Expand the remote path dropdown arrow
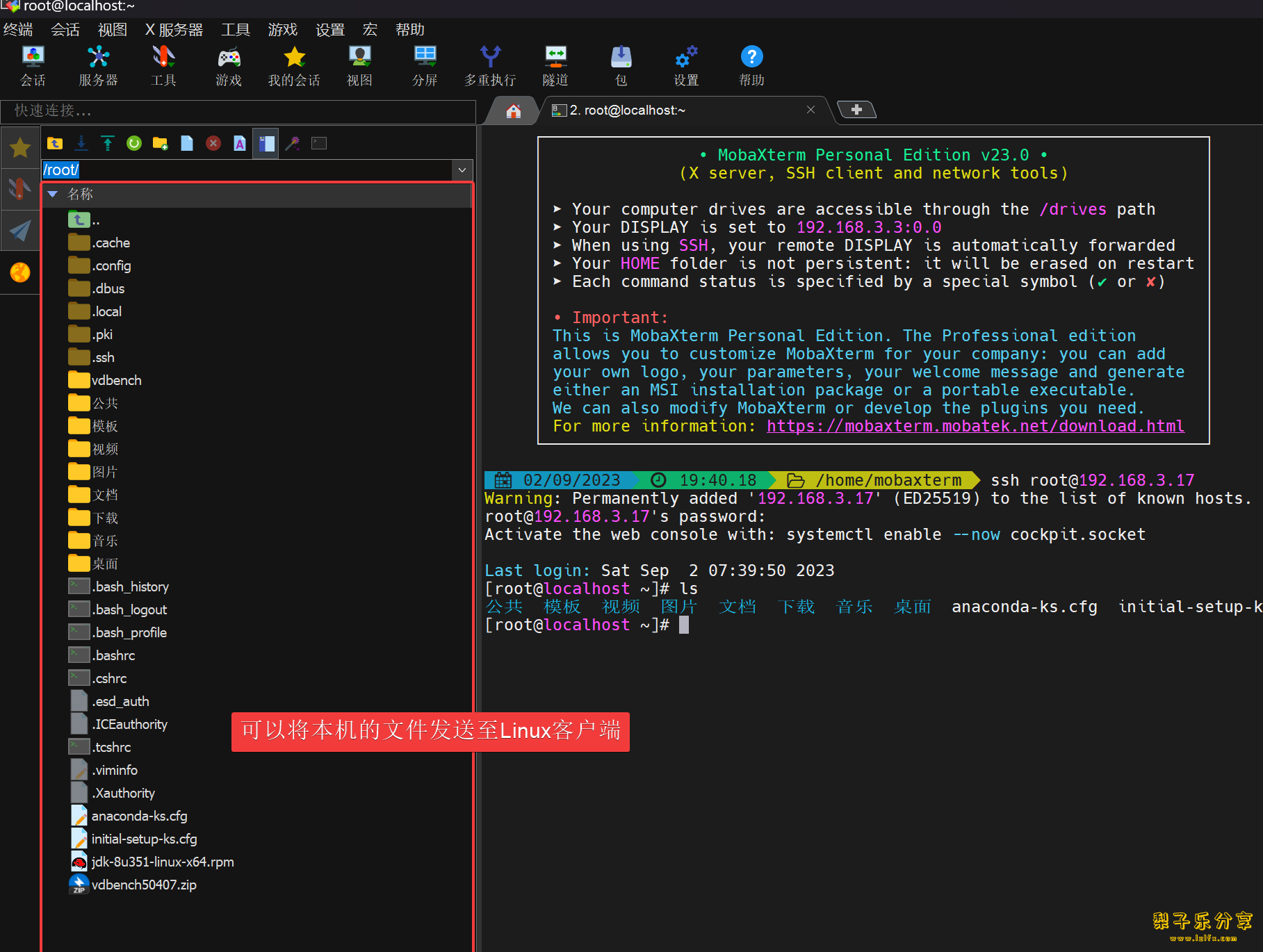The image size is (1263, 952). (462, 170)
